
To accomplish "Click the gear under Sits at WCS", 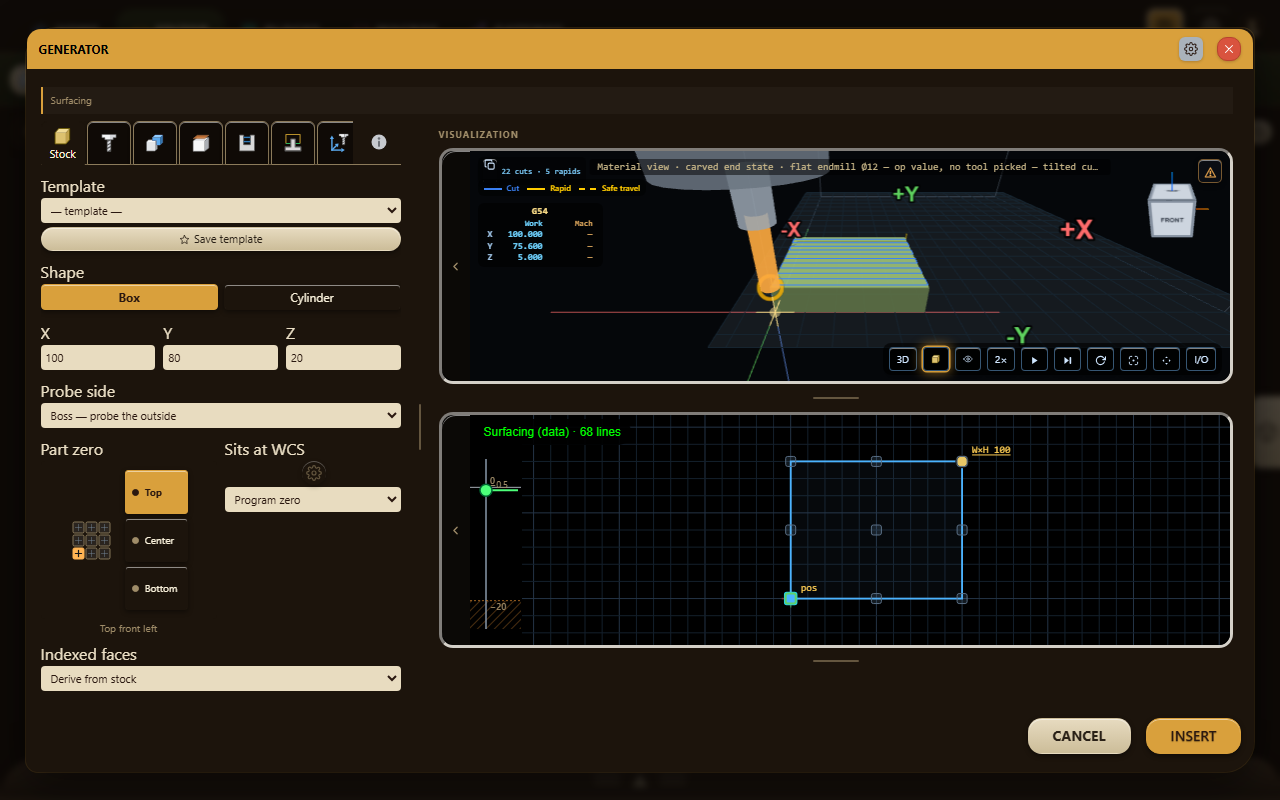I will (x=314, y=472).
